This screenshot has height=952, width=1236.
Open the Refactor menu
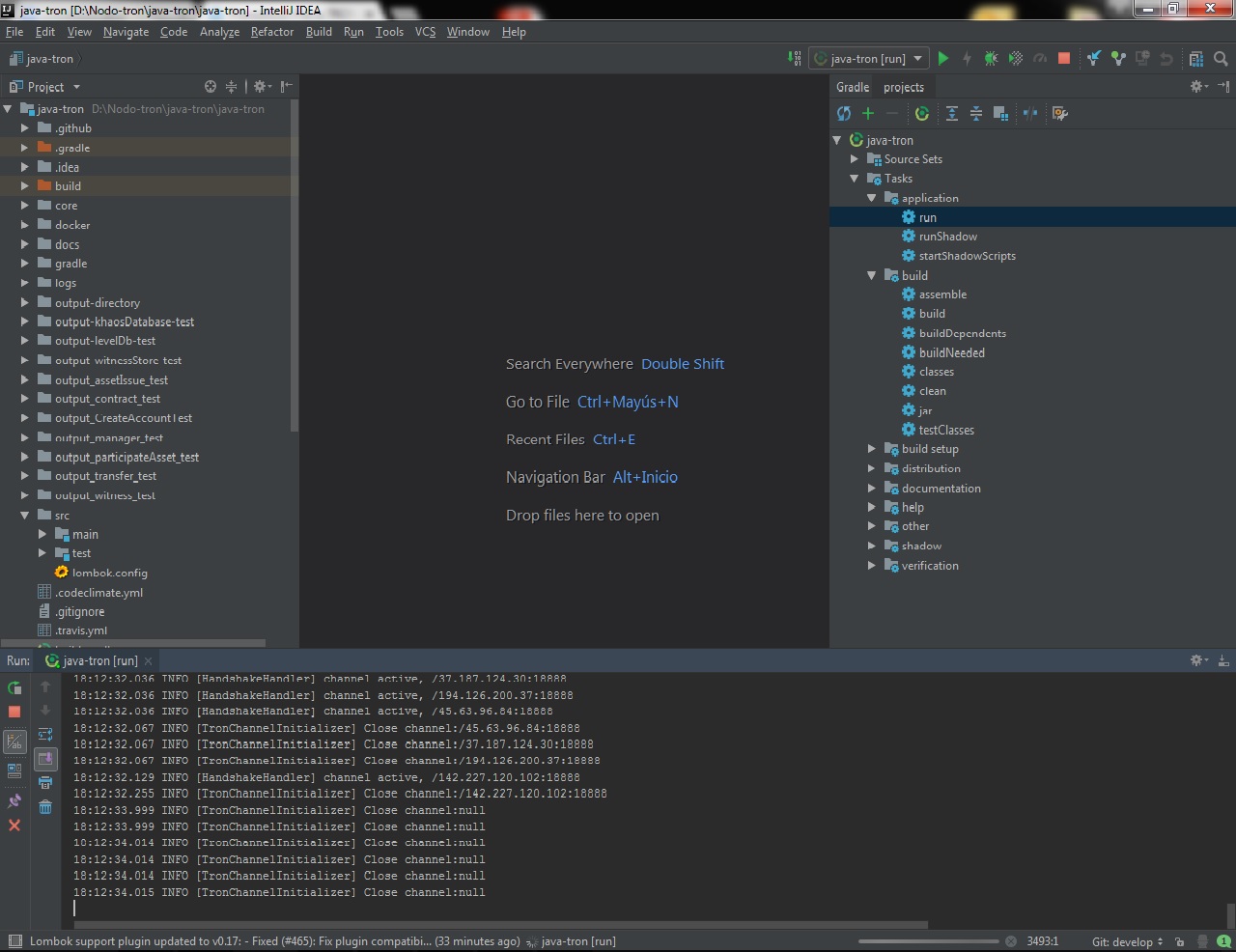pos(272,32)
